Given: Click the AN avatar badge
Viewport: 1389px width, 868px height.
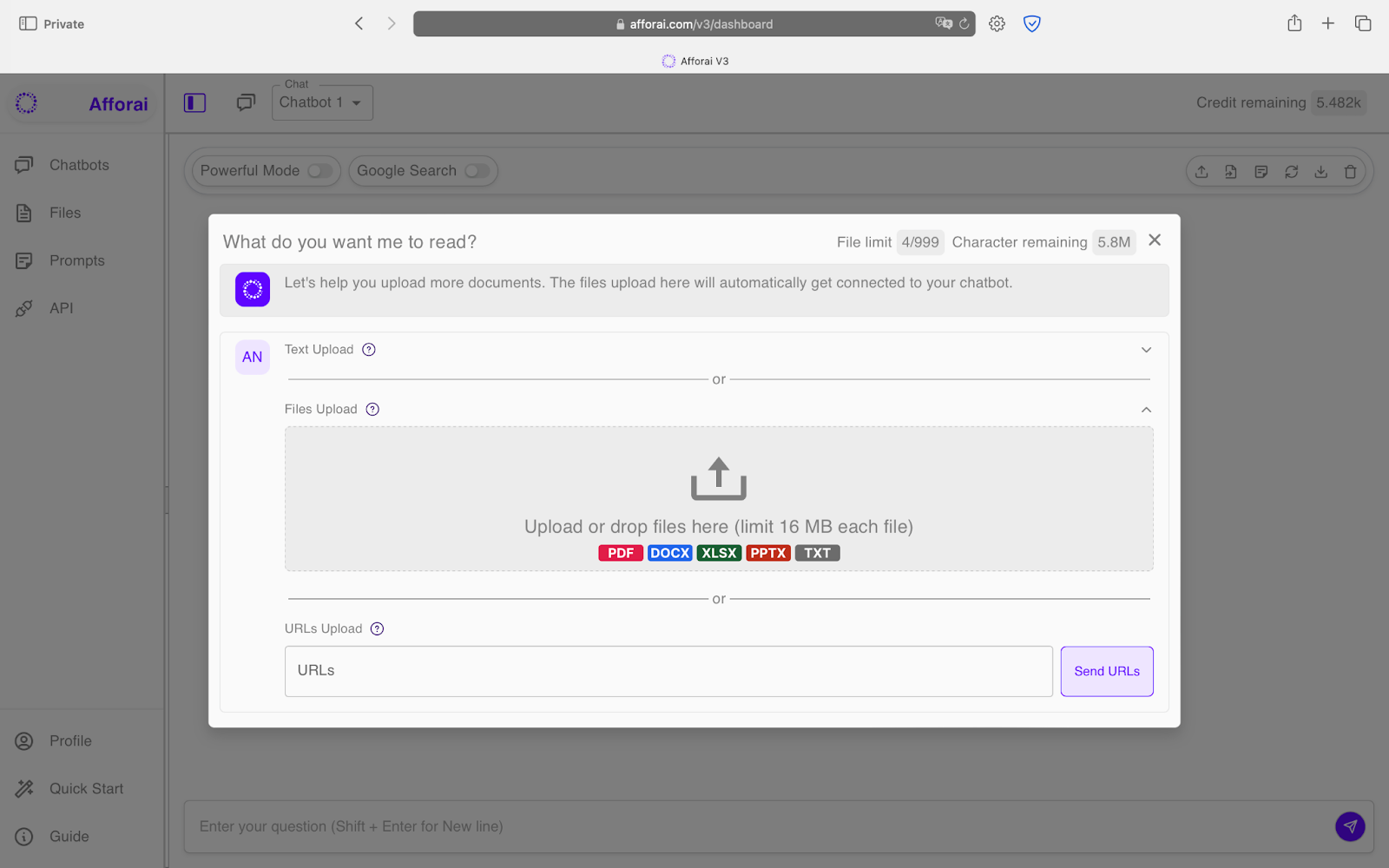Looking at the screenshot, I should (253, 357).
